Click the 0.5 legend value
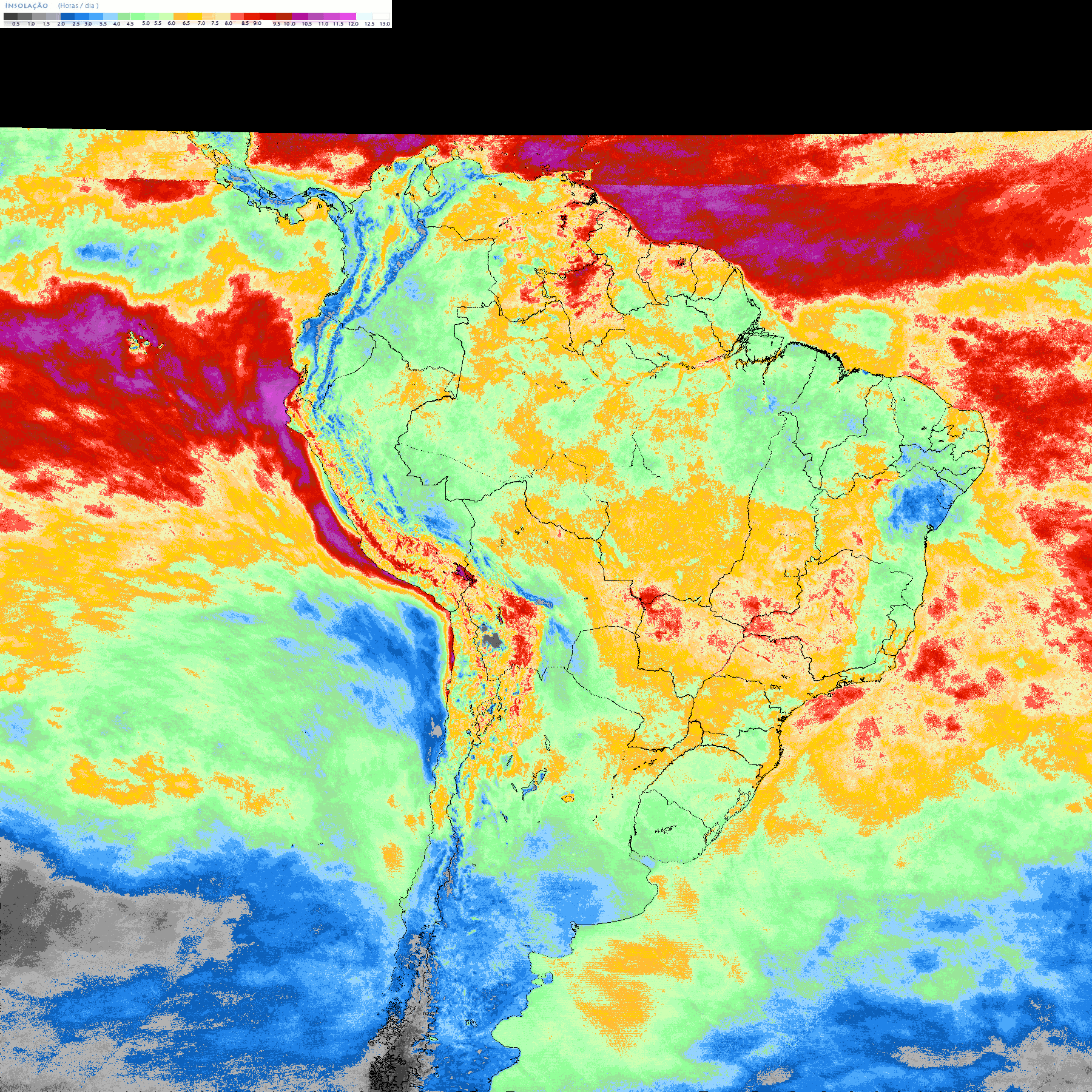Screen dimensions: 1092x1092 [16, 24]
